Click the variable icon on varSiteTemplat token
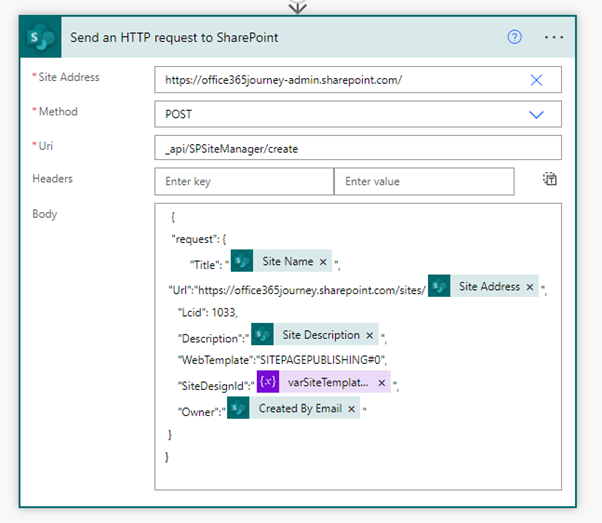The height and width of the screenshot is (523, 602). tap(268, 382)
